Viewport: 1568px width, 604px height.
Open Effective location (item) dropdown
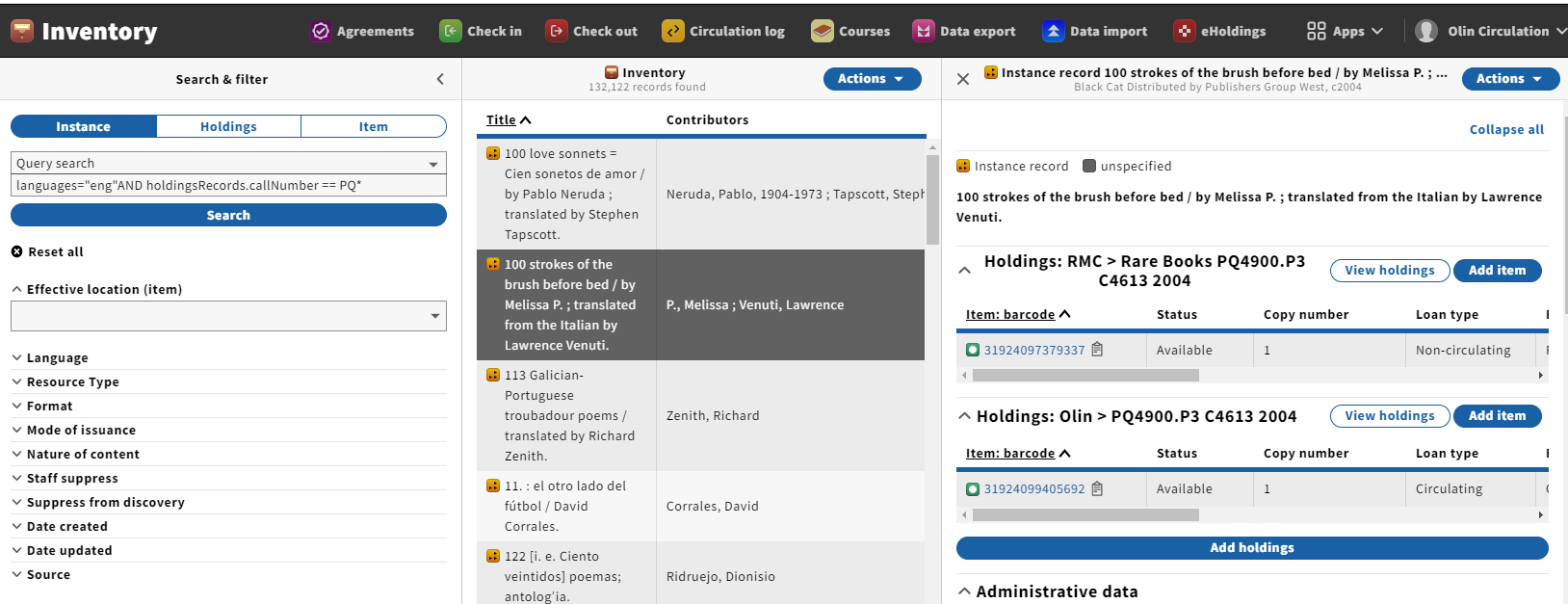pyautogui.click(x=228, y=316)
